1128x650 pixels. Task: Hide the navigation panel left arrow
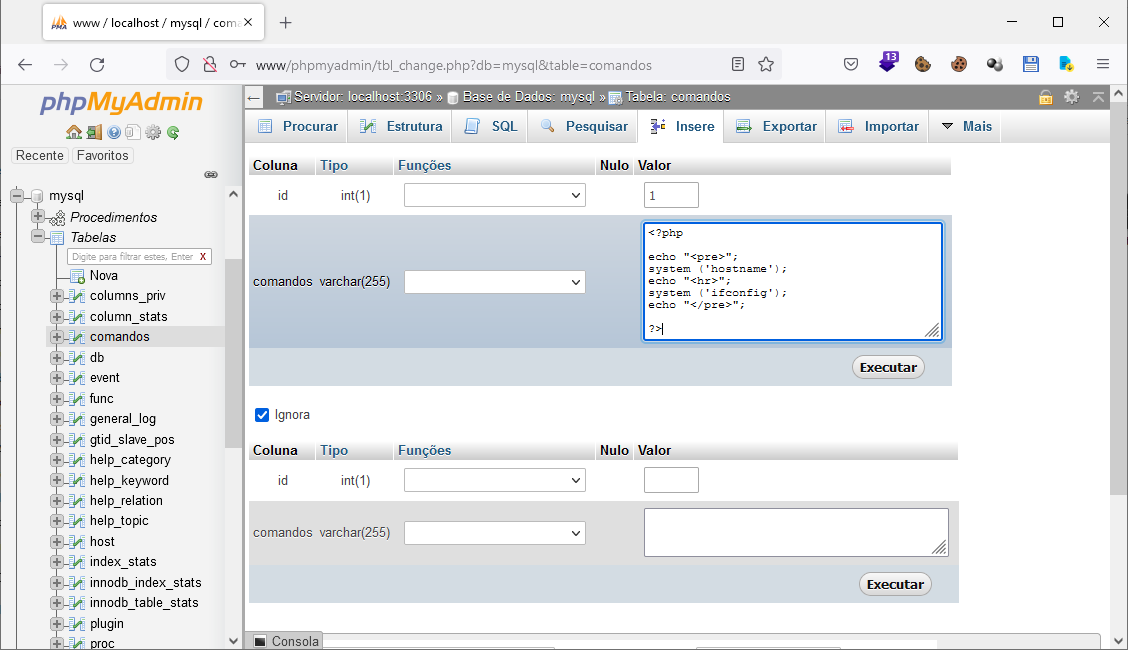pos(253,97)
